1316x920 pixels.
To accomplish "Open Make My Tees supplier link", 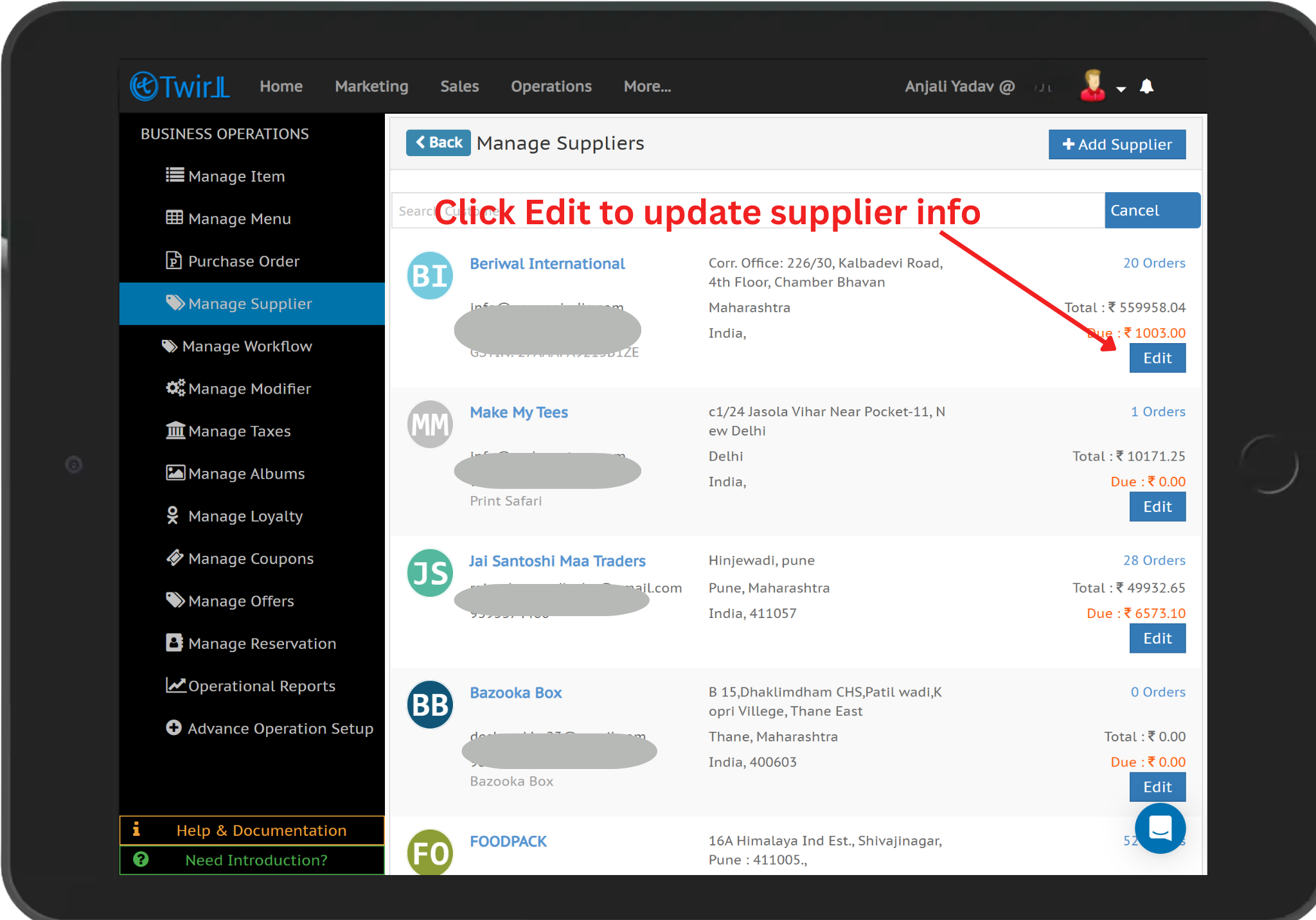I will pyautogui.click(x=519, y=412).
